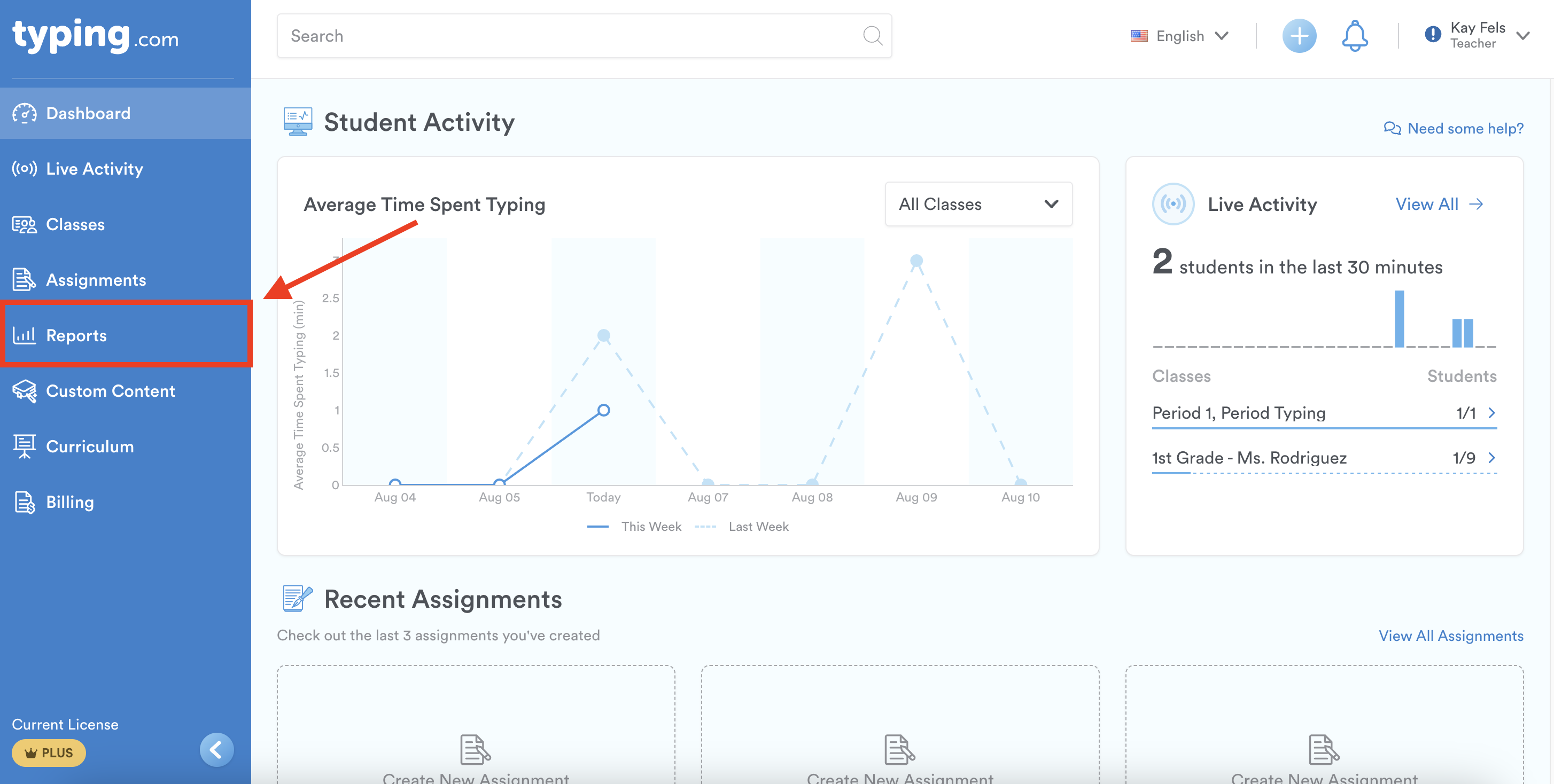Click the blue plus add button

pyautogui.click(x=1299, y=36)
